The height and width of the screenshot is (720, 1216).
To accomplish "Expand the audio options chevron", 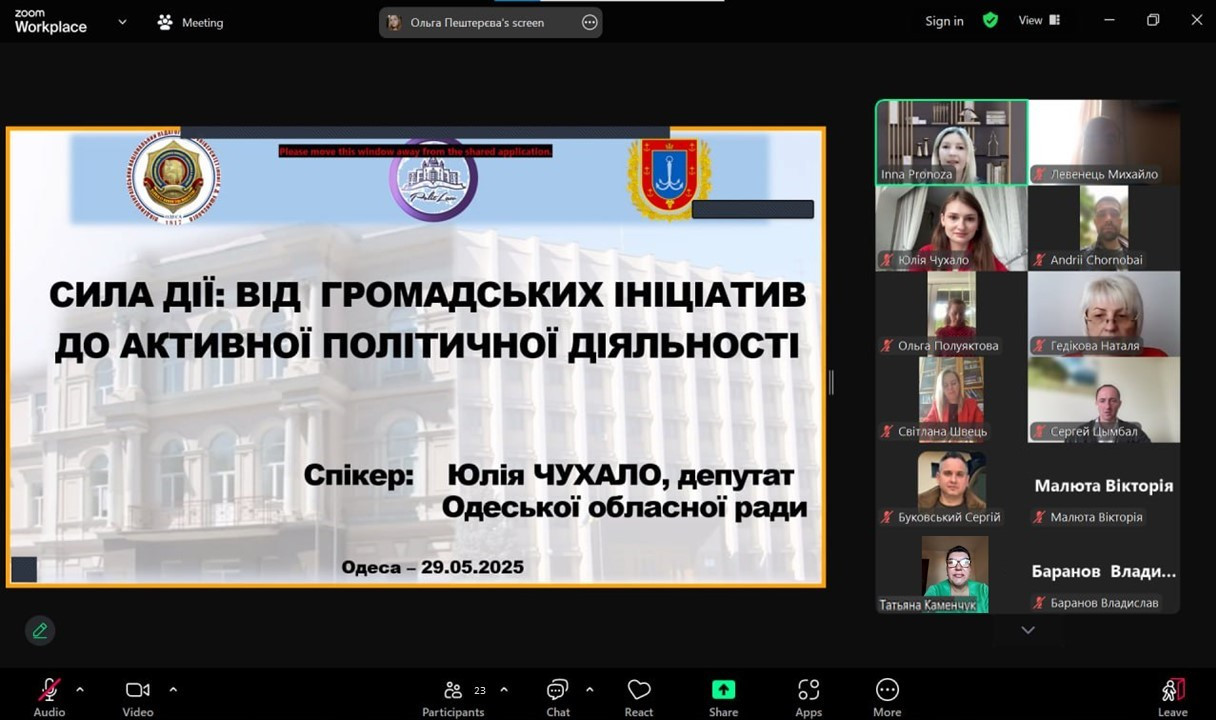I will point(80,689).
